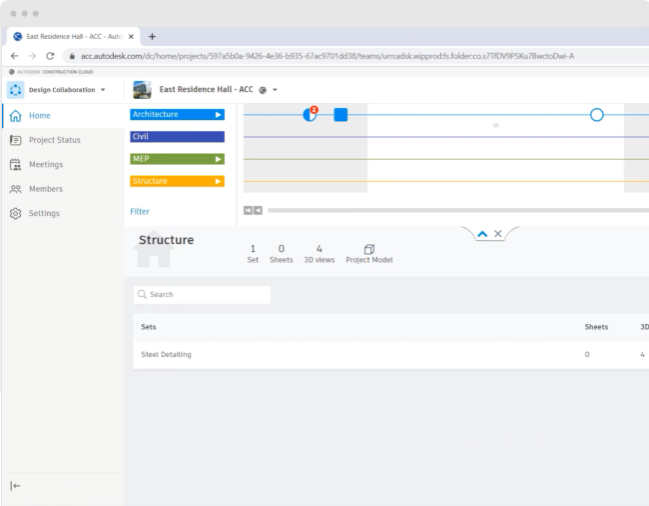Screen dimensions: 649x506
Task: Click the browser Forward arrow
Action: (x=32, y=56)
